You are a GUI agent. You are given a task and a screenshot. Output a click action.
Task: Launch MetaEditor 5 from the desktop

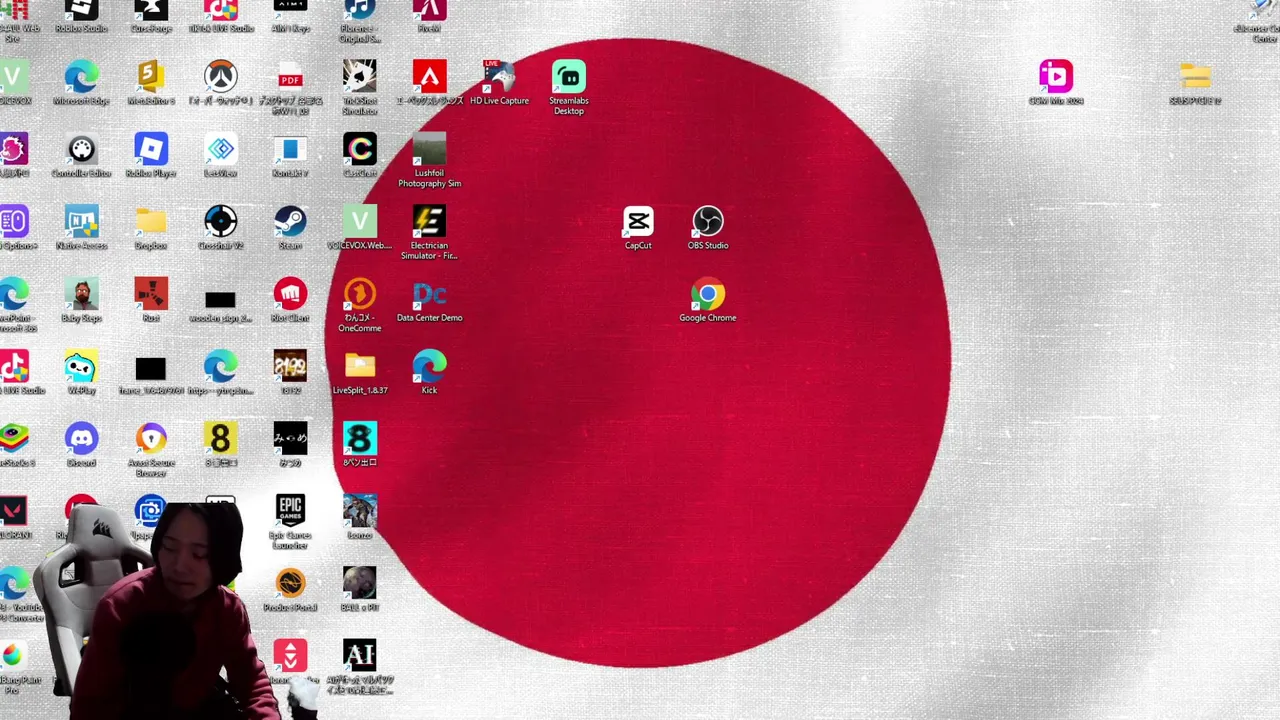click(151, 77)
